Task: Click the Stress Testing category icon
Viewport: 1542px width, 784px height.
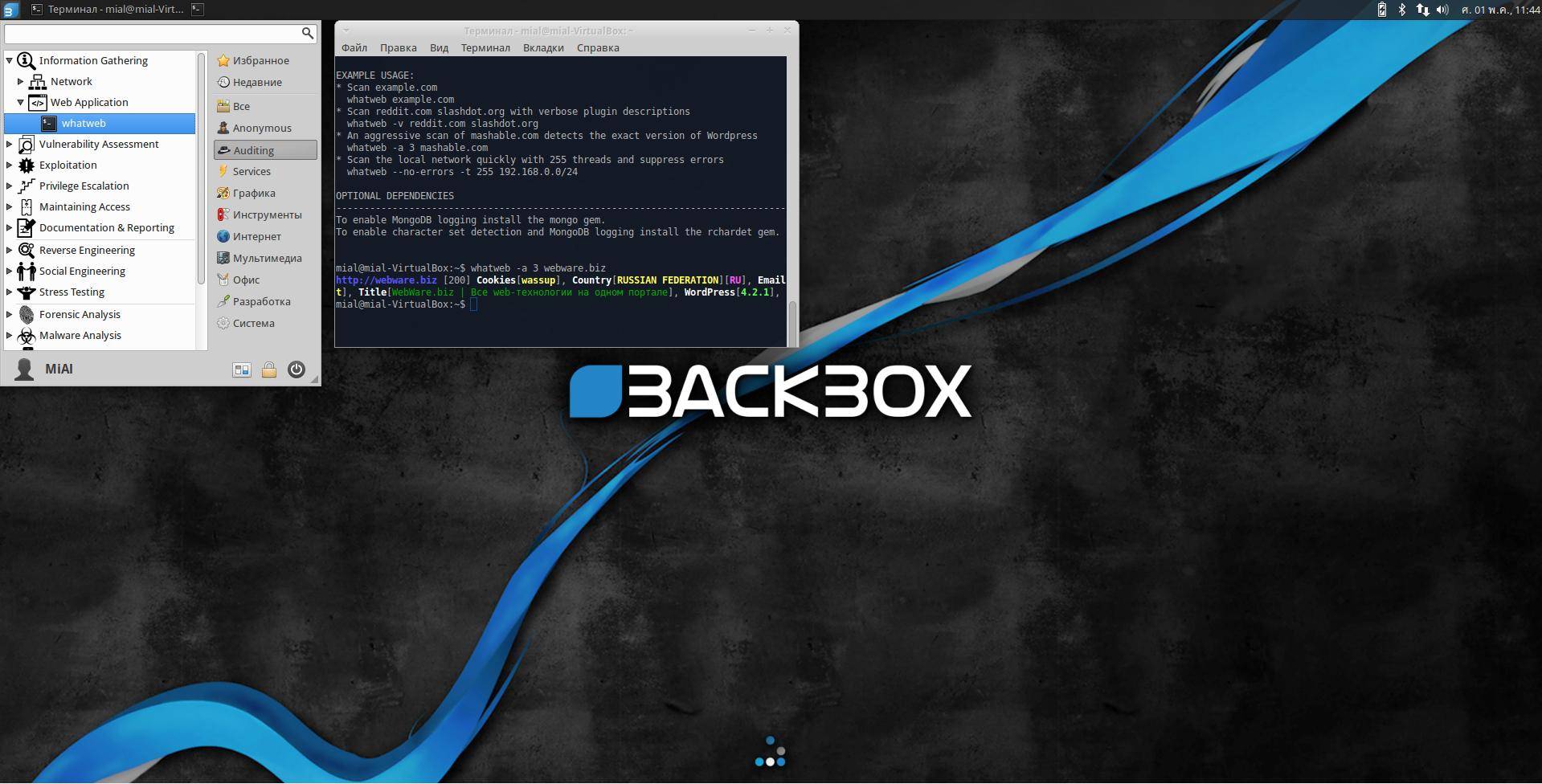Action: [x=27, y=292]
